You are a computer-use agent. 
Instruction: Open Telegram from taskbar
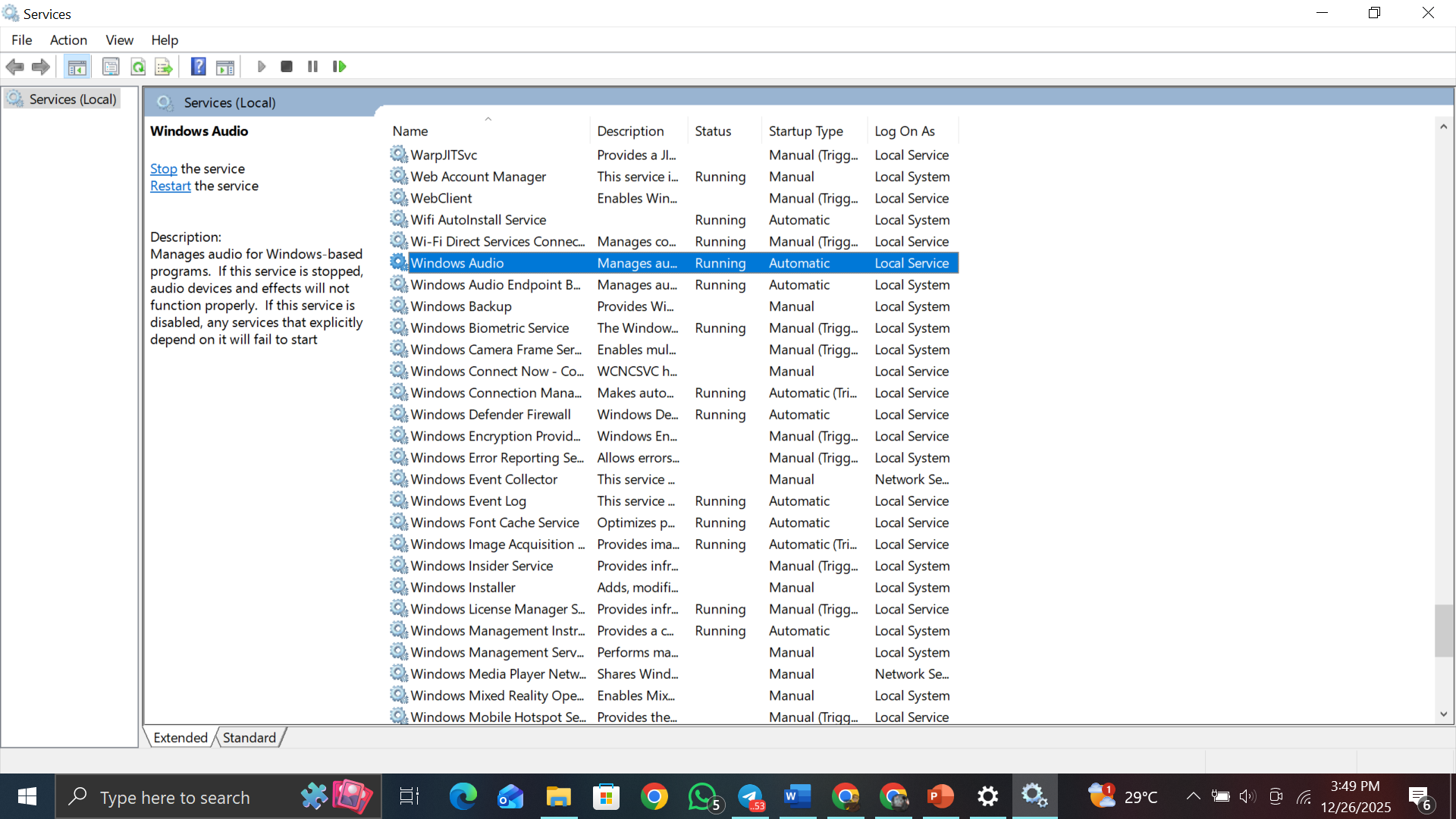tap(750, 796)
